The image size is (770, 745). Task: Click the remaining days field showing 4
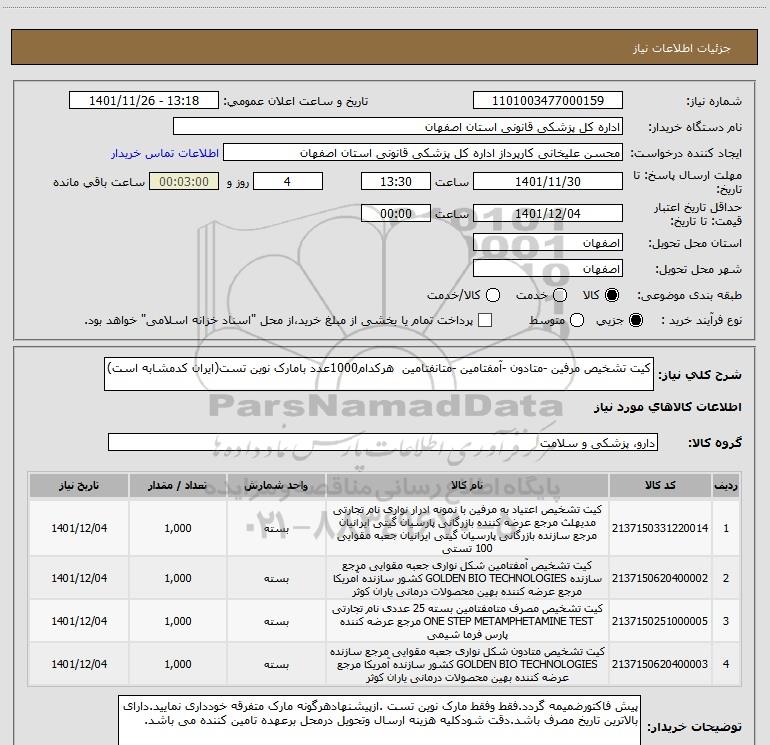[287, 181]
